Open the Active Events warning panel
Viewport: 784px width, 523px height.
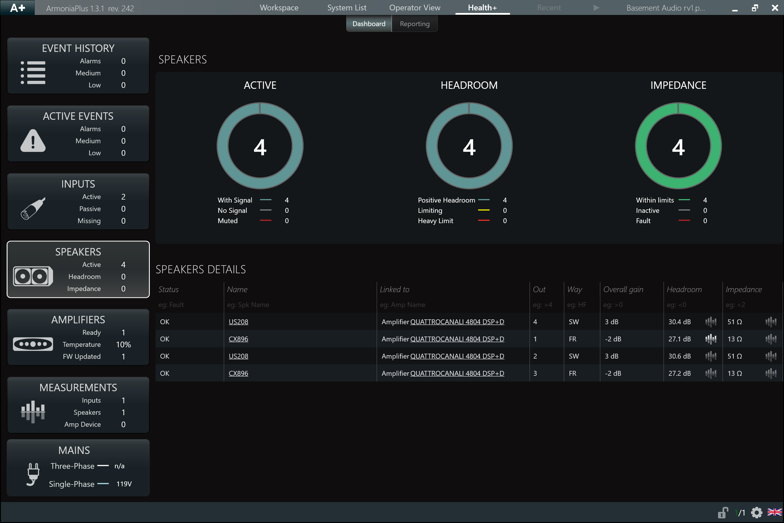click(78, 134)
